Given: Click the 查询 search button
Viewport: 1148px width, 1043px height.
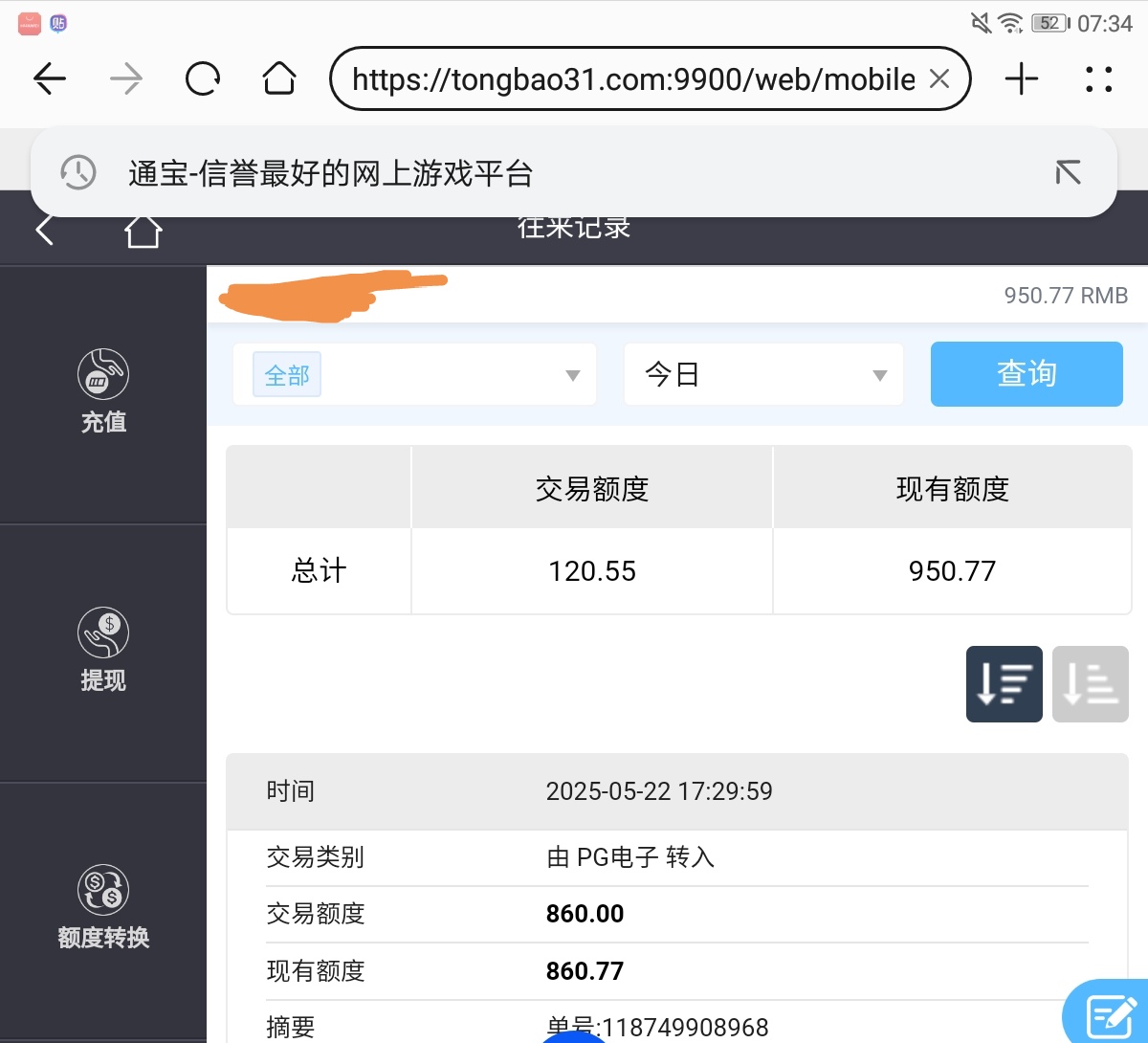Looking at the screenshot, I should (1027, 374).
